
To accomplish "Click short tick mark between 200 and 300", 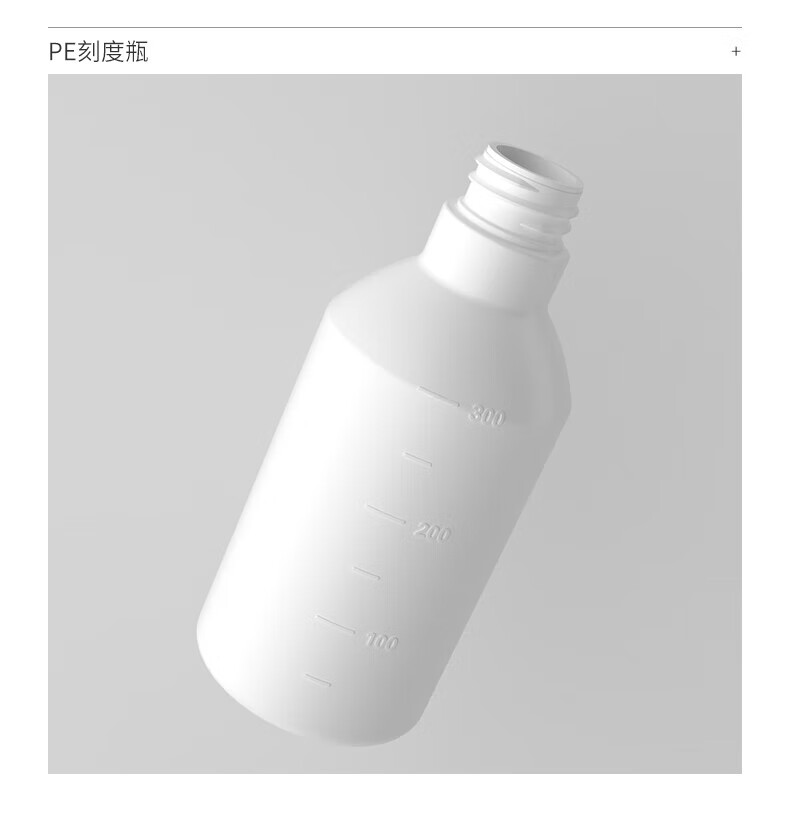I will (x=418, y=460).
